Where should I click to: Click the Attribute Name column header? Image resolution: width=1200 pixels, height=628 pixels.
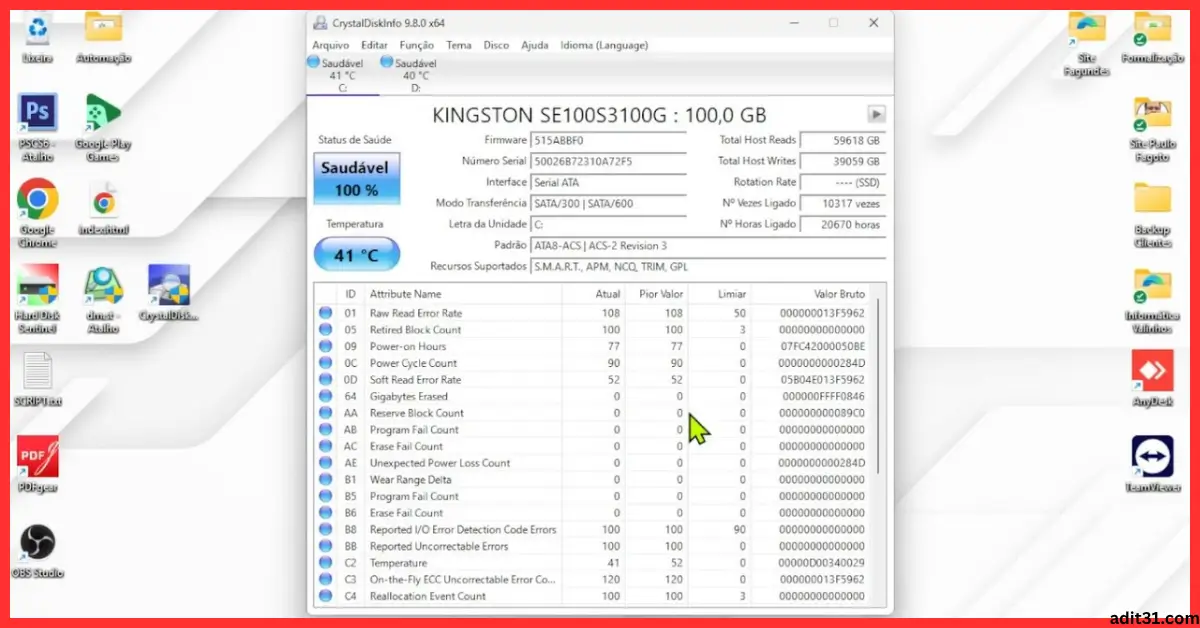pyautogui.click(x=462, y=294)
